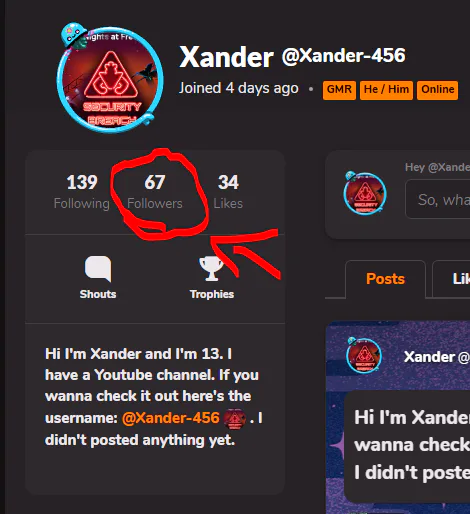
Task: Click the @Xander-456 mention link in bio
Action: coord(171,418)
